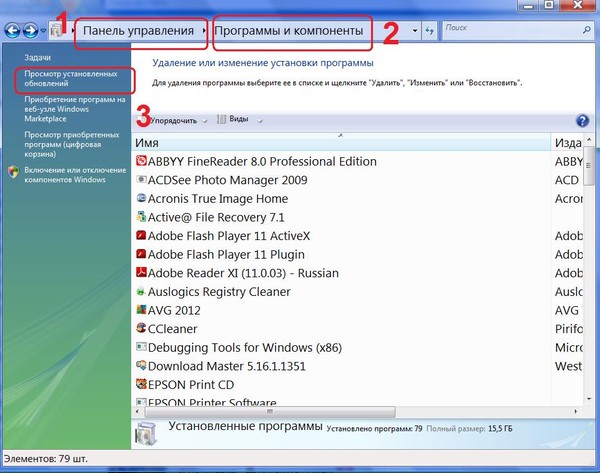Click the magnifier search icon
The height and width of the screenshot is (473, 600).
[x=586, y=29]
